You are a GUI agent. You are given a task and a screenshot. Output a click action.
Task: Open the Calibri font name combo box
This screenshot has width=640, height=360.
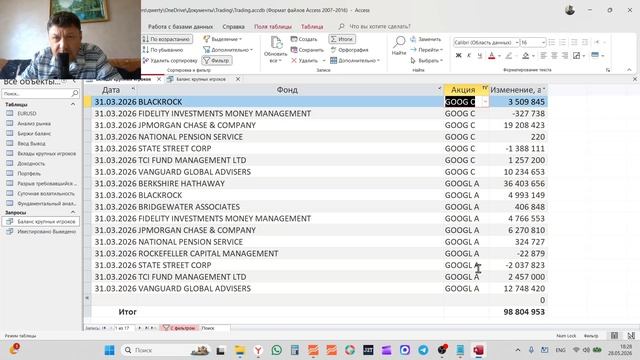pyautogui.click(x=486, y=42)
